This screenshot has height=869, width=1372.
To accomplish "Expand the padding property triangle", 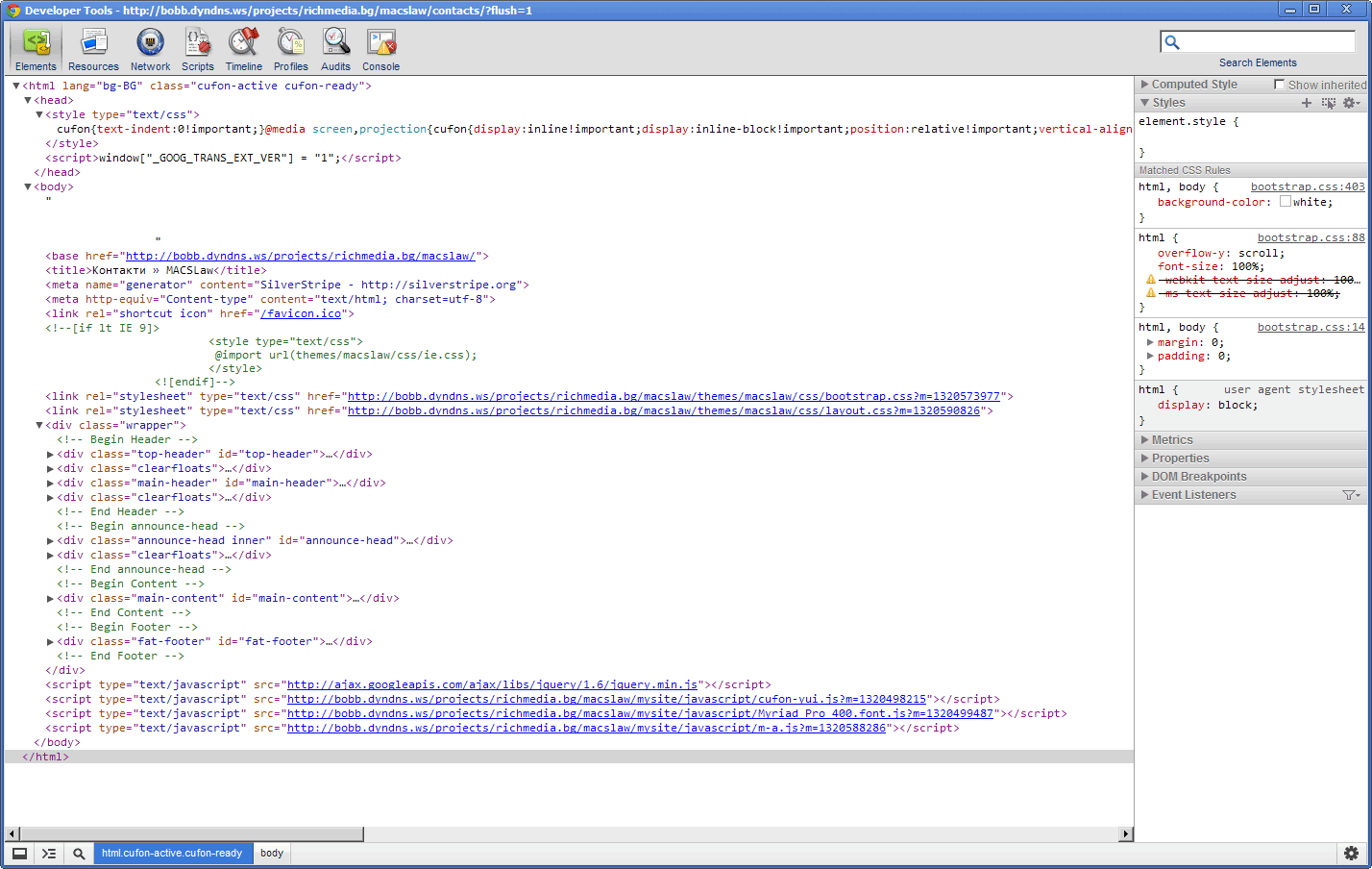I will tap(1150, 356).
